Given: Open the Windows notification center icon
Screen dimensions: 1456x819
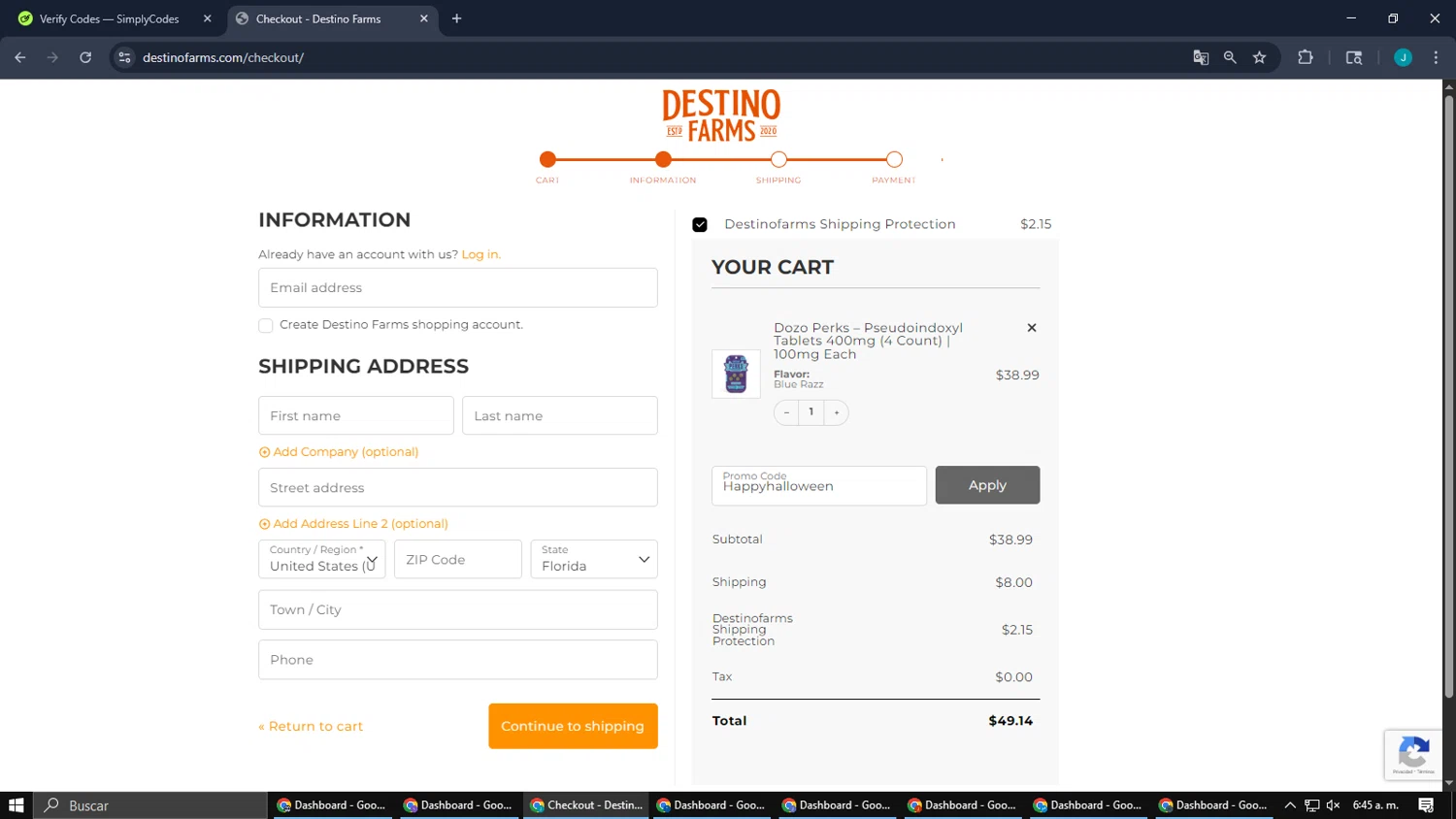Looking at the screenshot, I should click(x=1426, y=805).
